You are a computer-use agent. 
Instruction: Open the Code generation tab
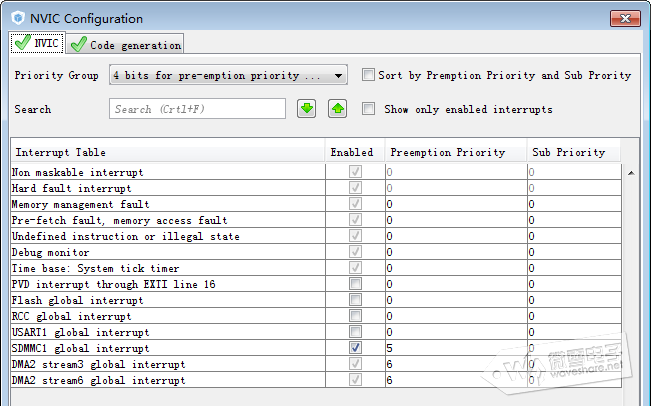pos(125,44)
